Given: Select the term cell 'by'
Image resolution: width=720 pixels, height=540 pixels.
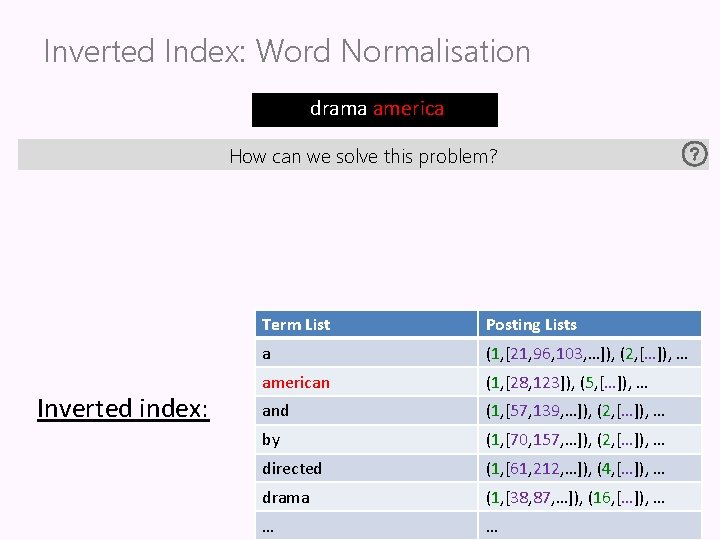Looking at the screenshot, I should pos(366,439).
